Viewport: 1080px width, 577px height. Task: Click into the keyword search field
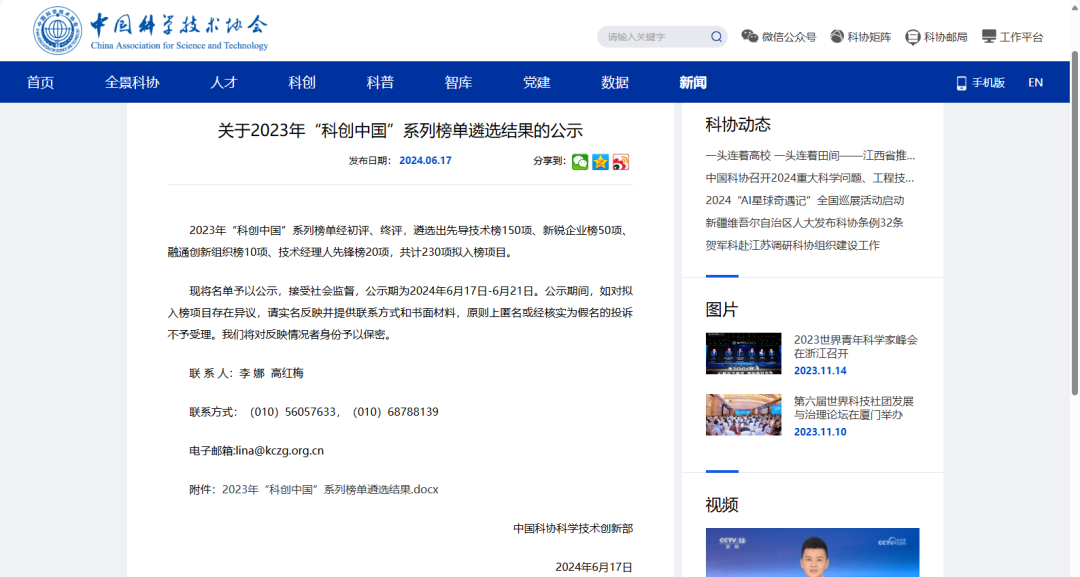point(652,37)
